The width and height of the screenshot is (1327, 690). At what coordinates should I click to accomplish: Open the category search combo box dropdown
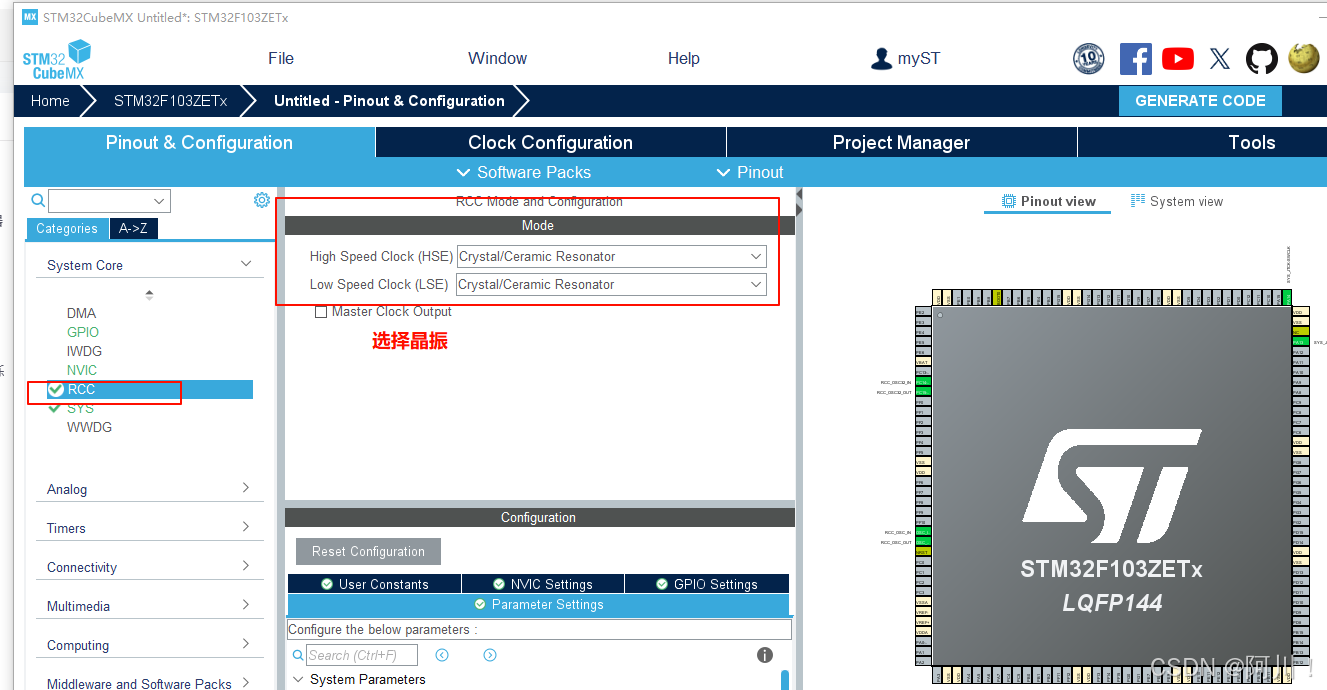click(x=159, y=201)
